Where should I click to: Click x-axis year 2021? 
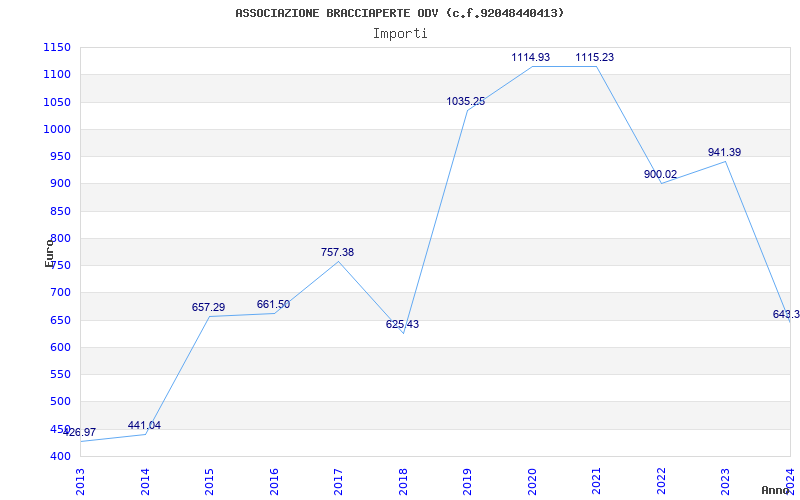tap(596, 482)
